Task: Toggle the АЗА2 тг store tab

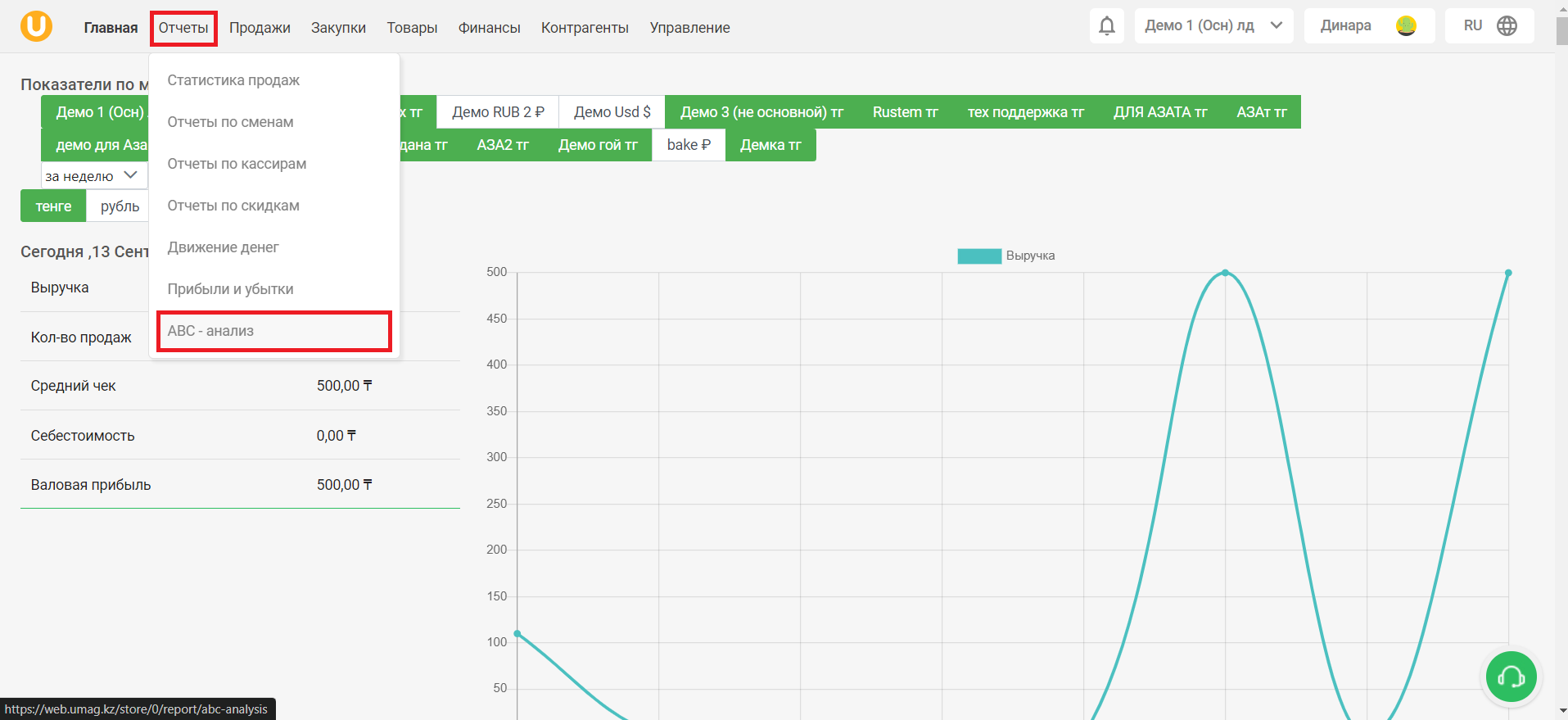Action: pyautogui.click(x=503, y=145)
